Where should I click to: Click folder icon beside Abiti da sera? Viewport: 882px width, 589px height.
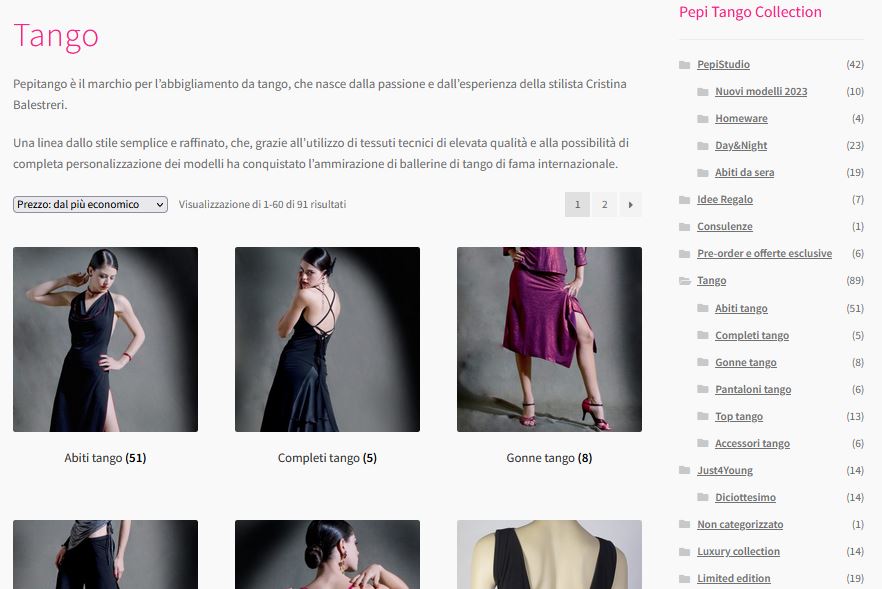click(703, 173)
